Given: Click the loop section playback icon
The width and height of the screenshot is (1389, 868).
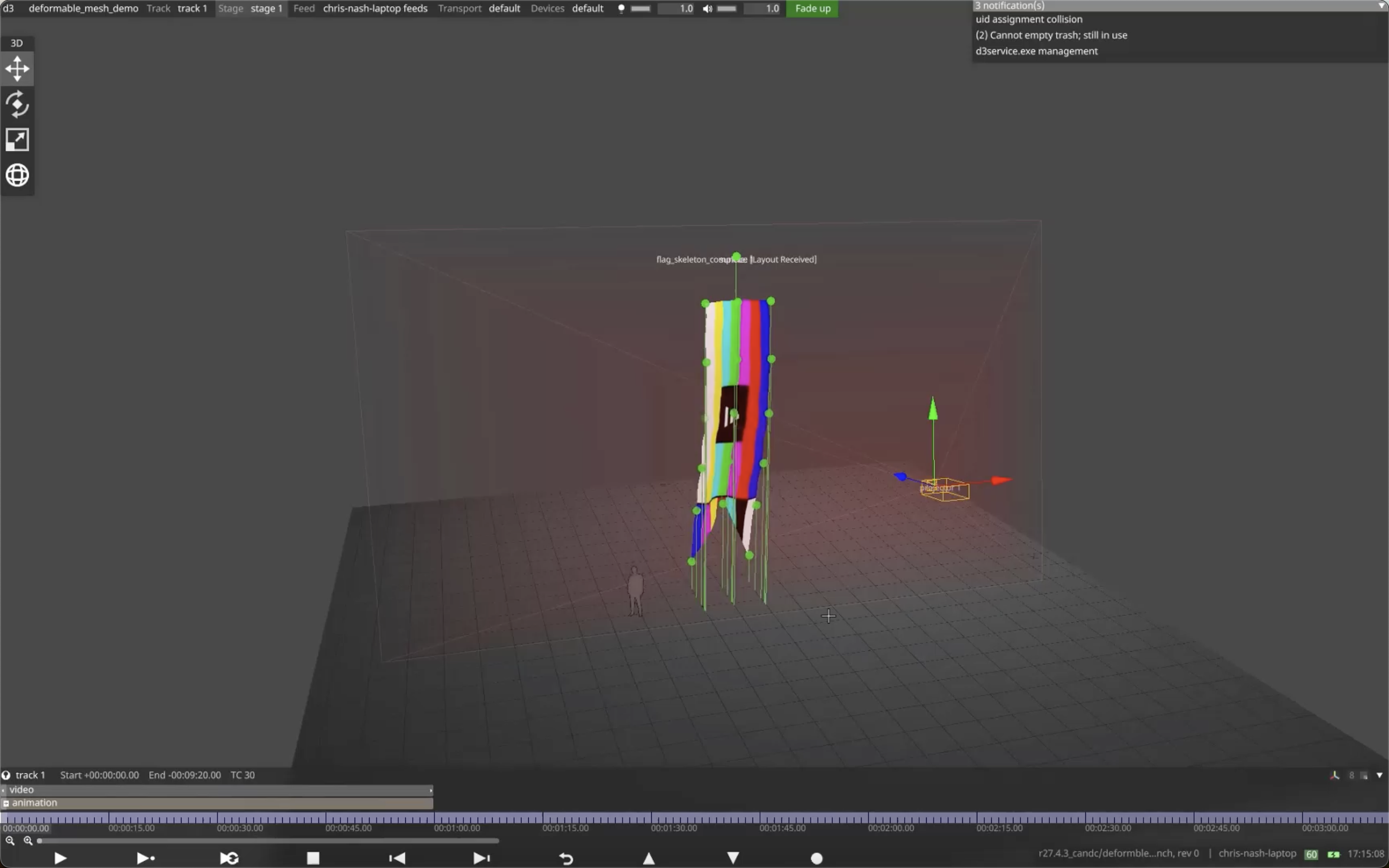Looking at the screenshot, I should 229,858.
